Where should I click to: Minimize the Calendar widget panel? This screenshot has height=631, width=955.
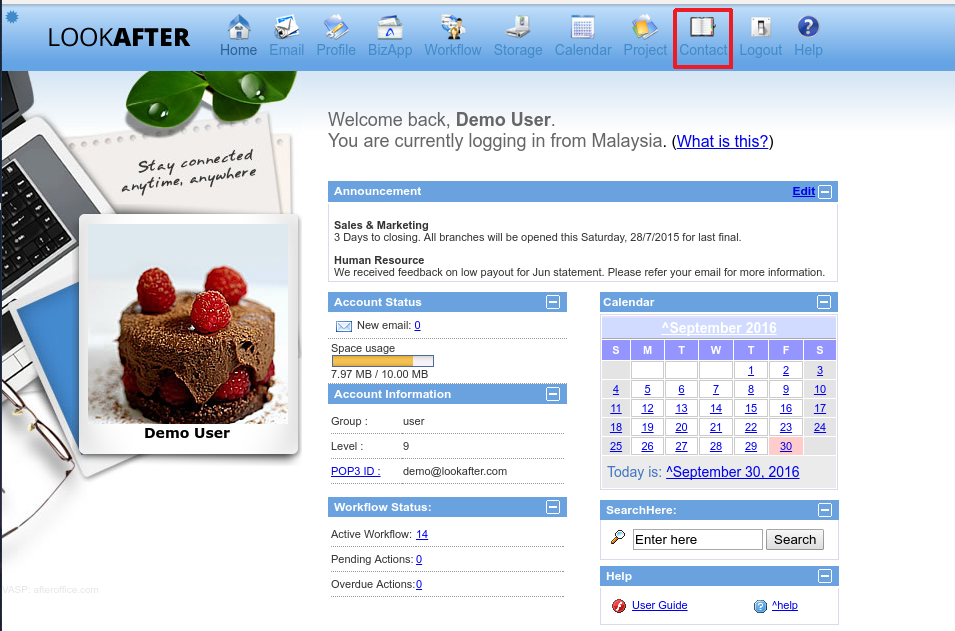[x=823, y=302]
